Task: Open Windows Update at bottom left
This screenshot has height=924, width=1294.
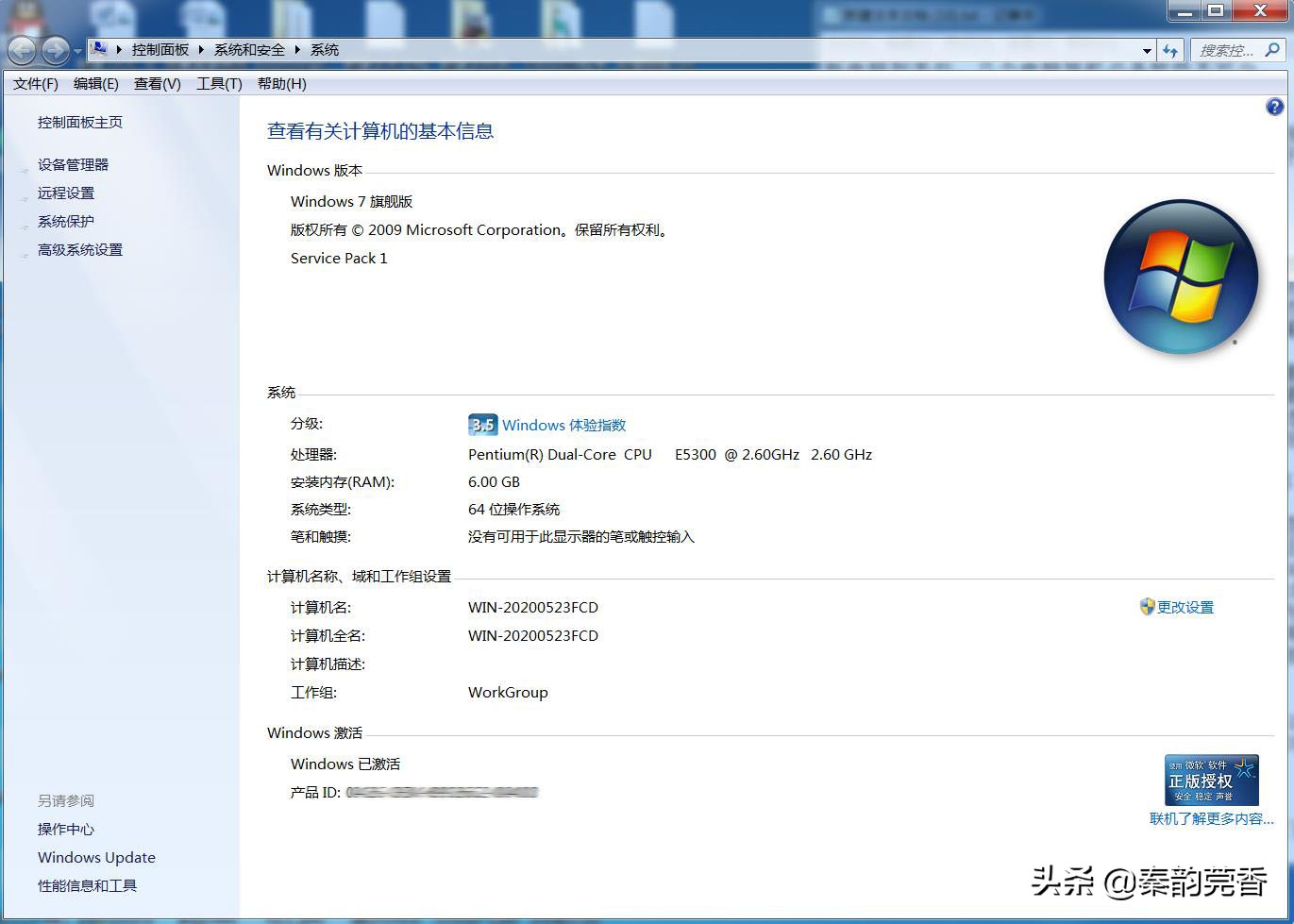Action: [x=96, y=857]
